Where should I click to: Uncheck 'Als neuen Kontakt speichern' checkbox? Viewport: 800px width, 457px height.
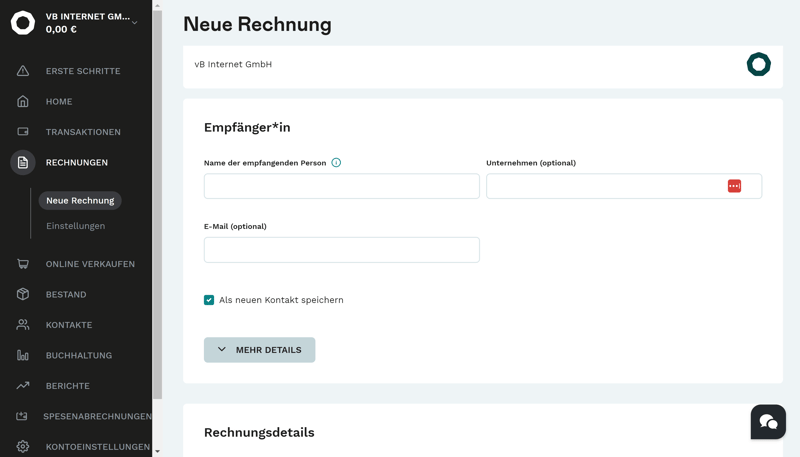click(x=209, y=300)
